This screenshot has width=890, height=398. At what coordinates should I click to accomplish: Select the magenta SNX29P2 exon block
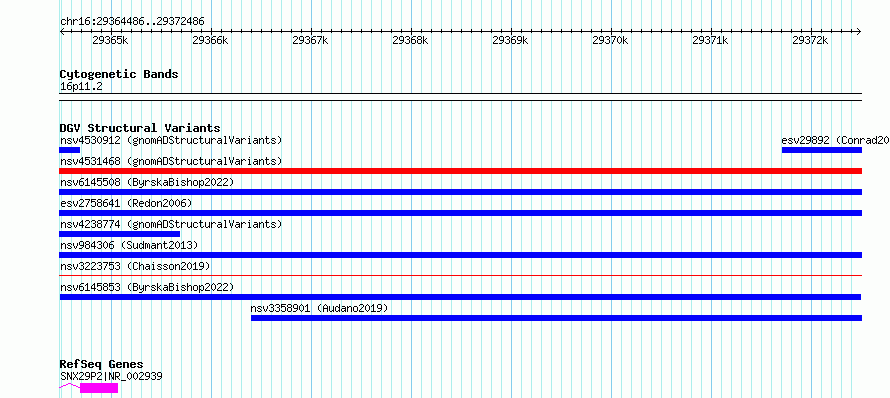(99, 388)
